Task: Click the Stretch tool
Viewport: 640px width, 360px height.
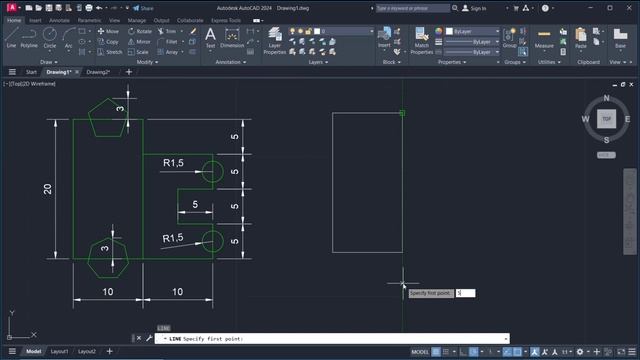Action: (x=110, y=52)
